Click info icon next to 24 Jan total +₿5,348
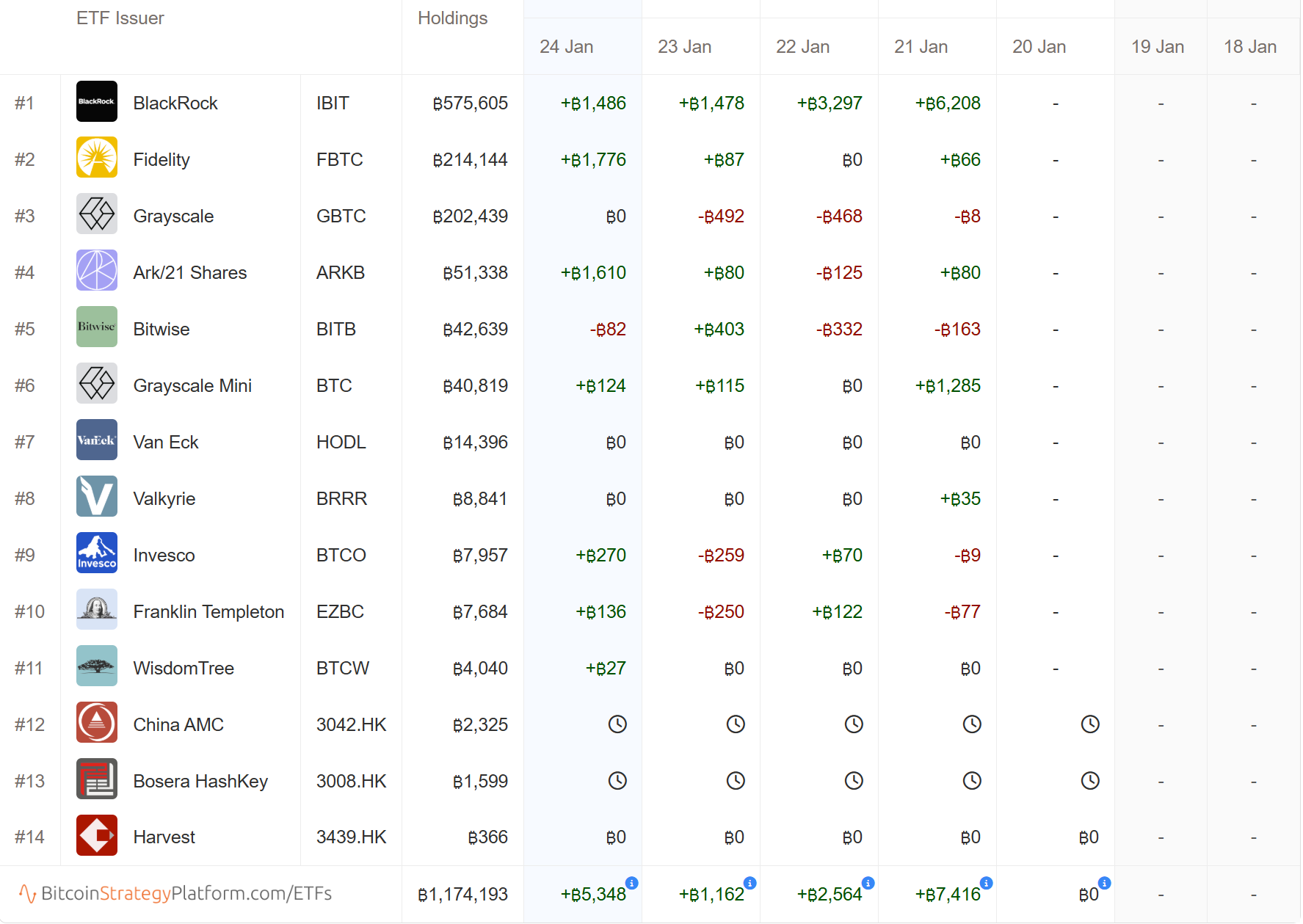The width and height of the screenshot is (1303, 924). pos(631,883)
